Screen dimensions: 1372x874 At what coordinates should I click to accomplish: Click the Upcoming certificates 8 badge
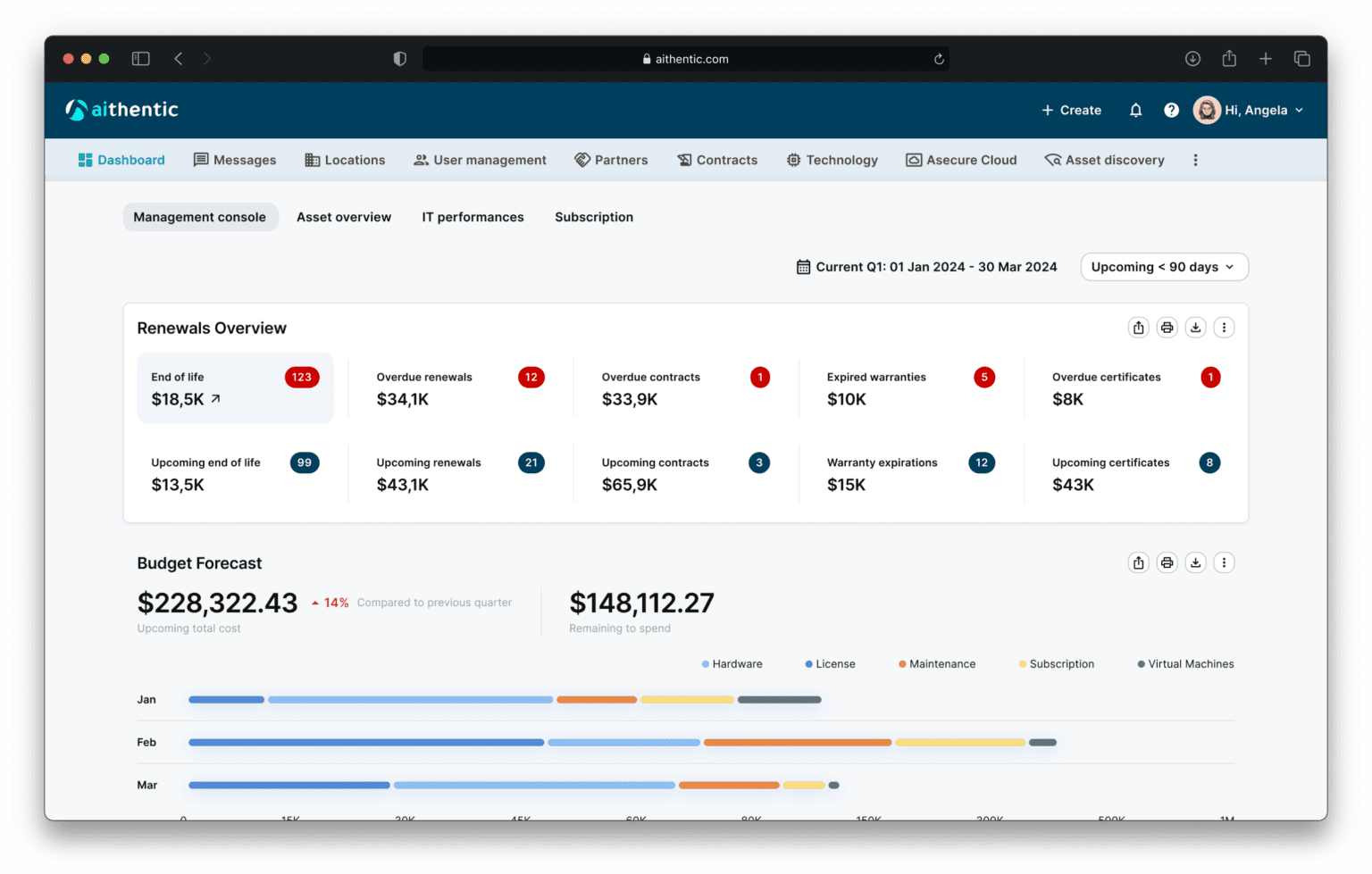tap(1209, 462)
